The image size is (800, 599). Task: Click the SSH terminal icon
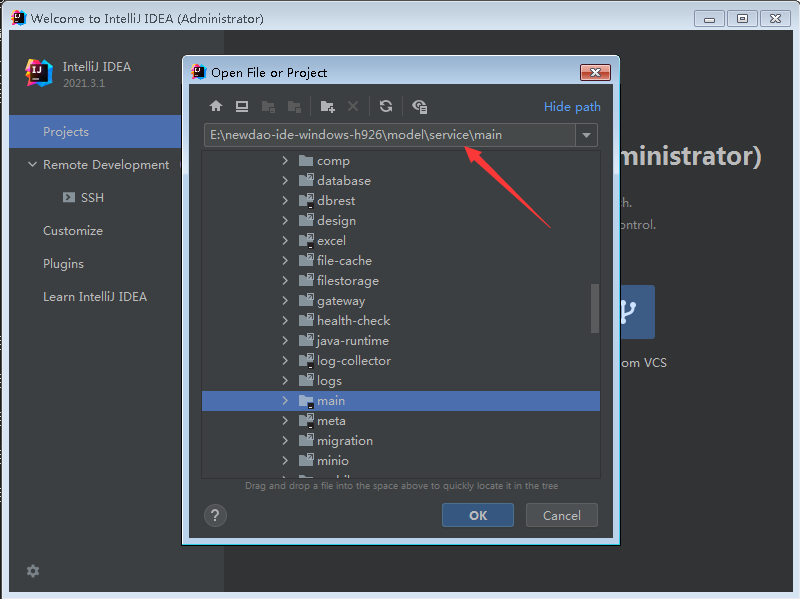click(68, 197)
